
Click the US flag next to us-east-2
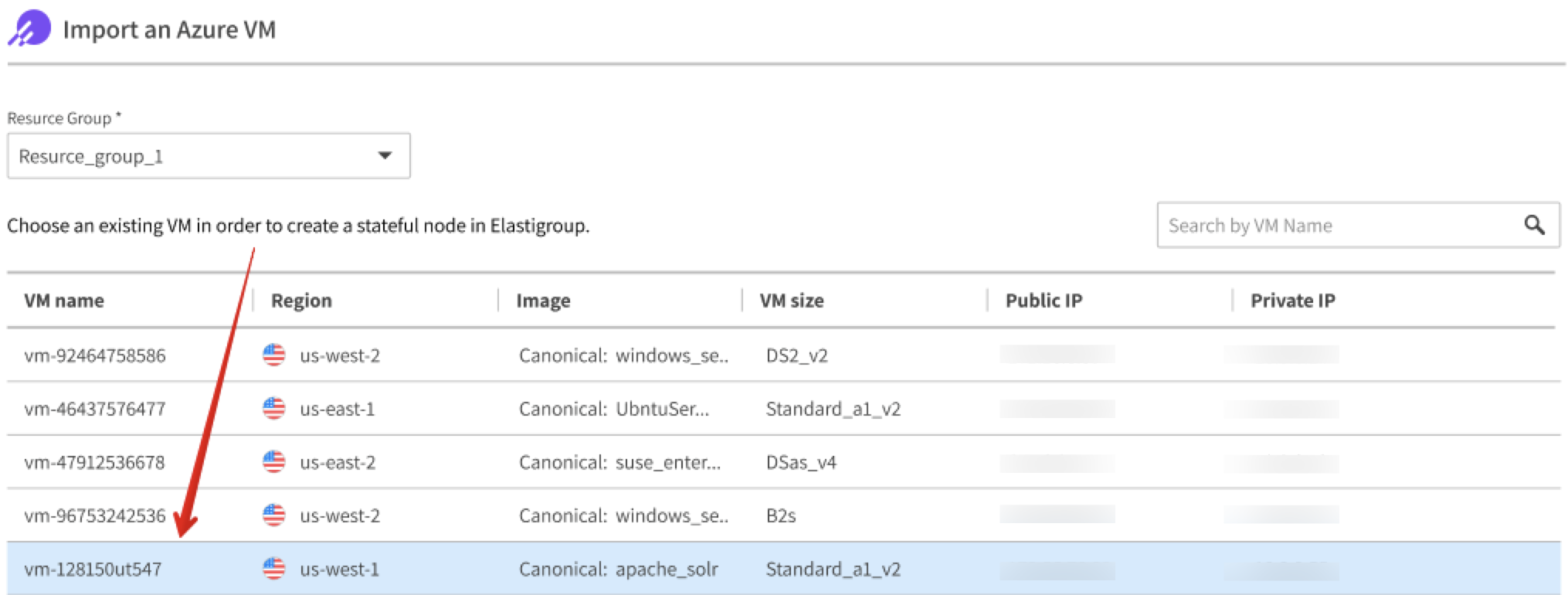pyautogui.click(x=273, y=462)
